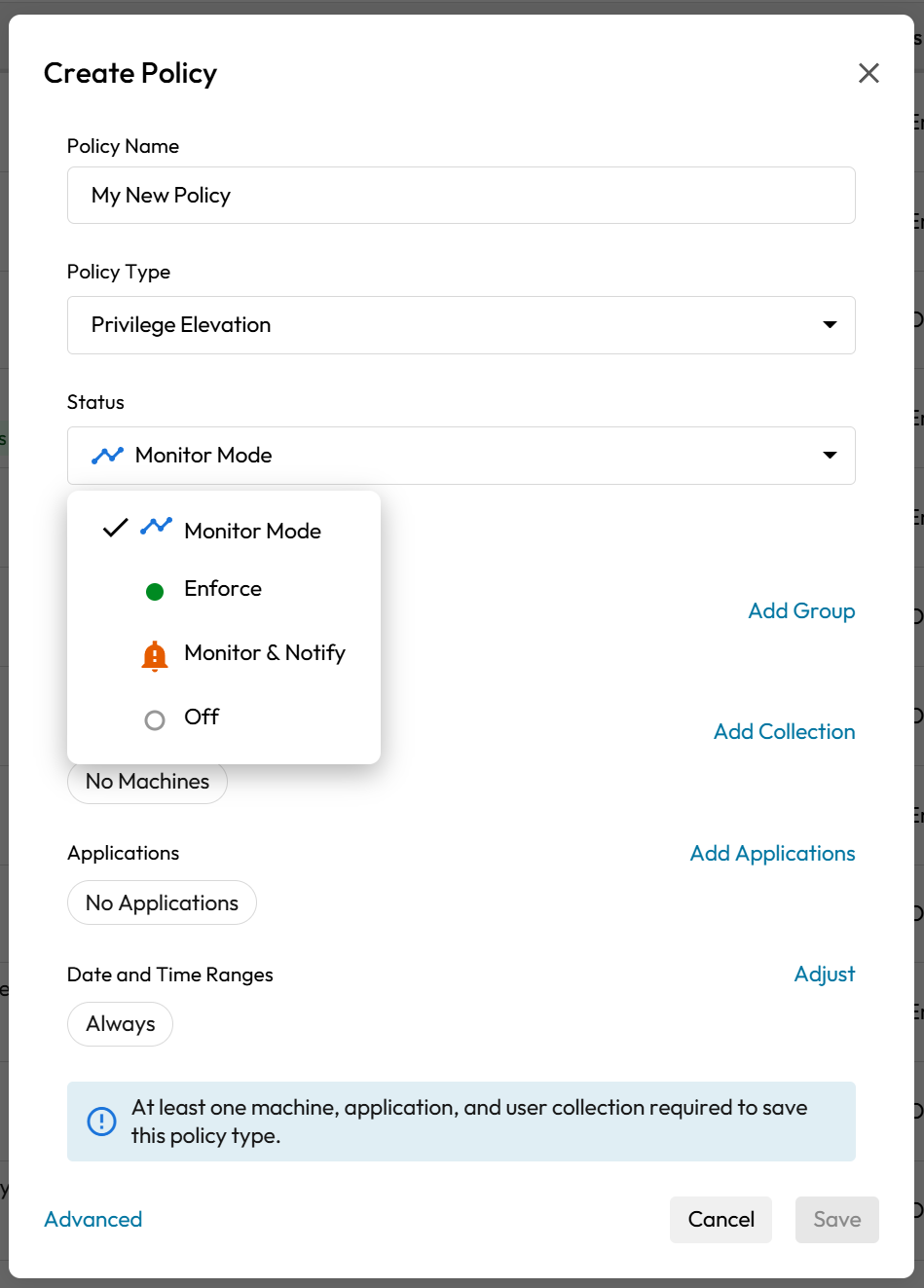Collapse the Status dropdown via its arrow
Screen dimensions: 924x1288
pos(830,456)
